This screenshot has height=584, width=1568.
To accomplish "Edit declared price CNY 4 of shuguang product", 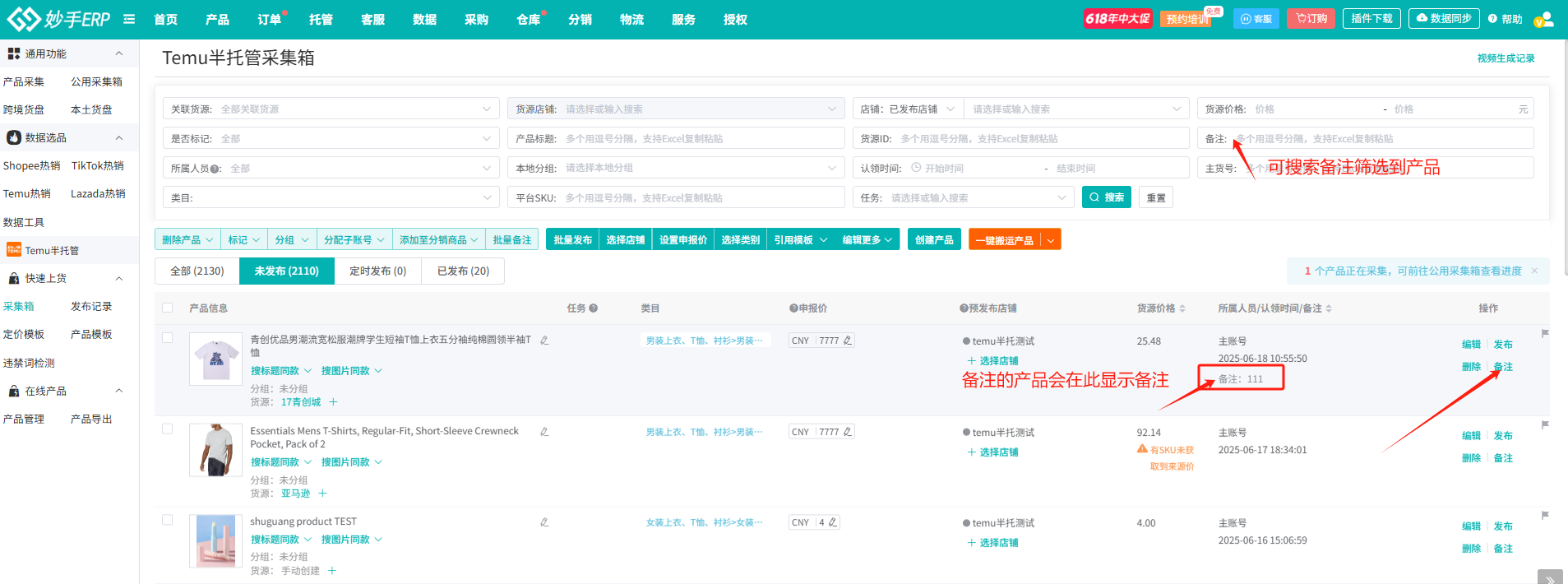I will point(833,522).
